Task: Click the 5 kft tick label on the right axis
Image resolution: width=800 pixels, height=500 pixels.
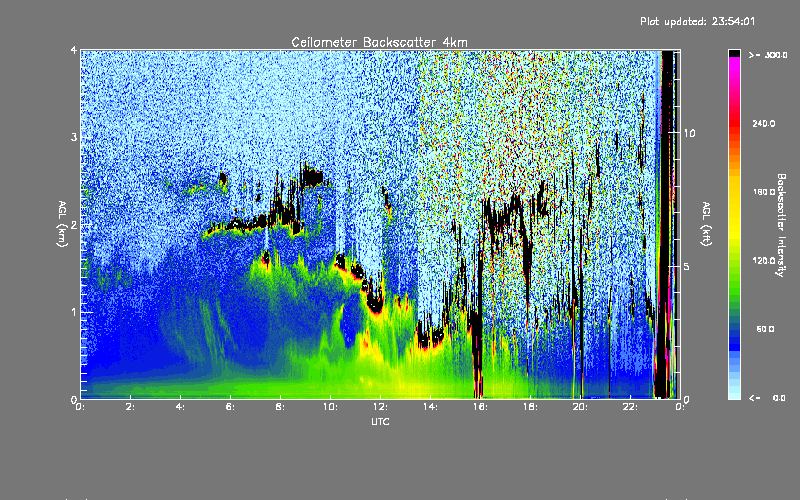Action: click(x=686, y=267)
